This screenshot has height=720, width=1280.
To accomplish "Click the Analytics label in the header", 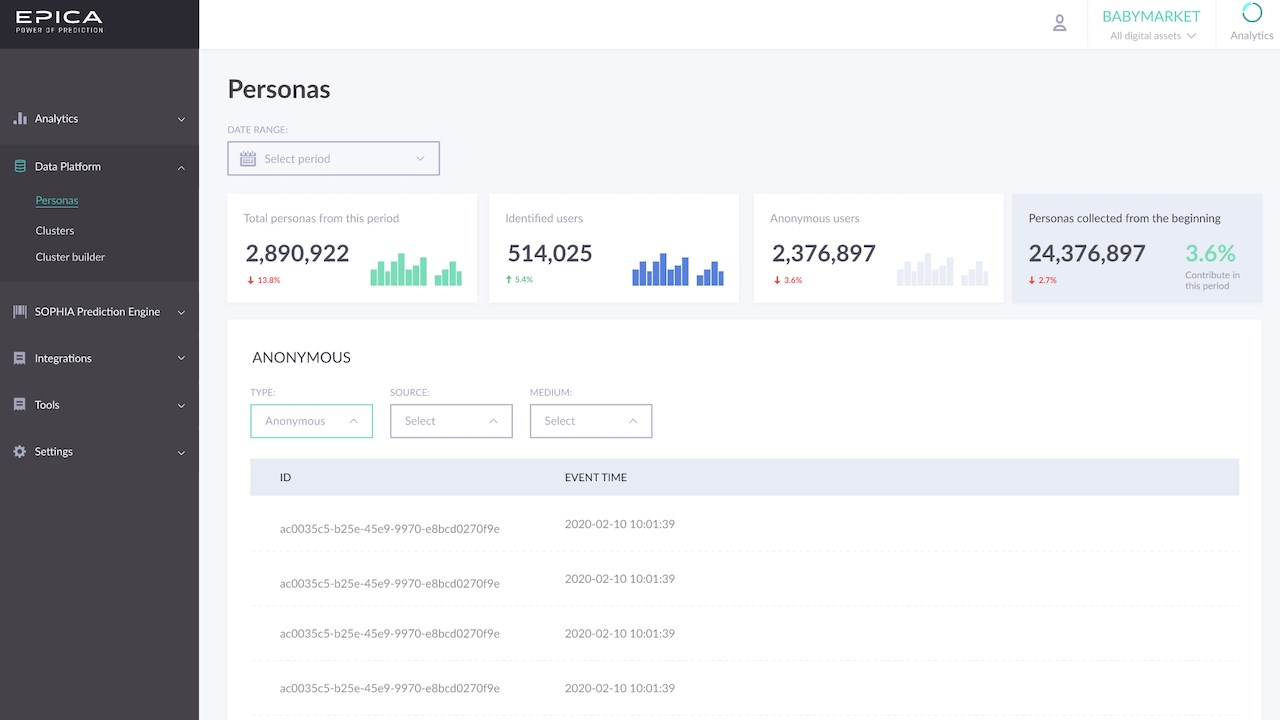I will 1252,36.
